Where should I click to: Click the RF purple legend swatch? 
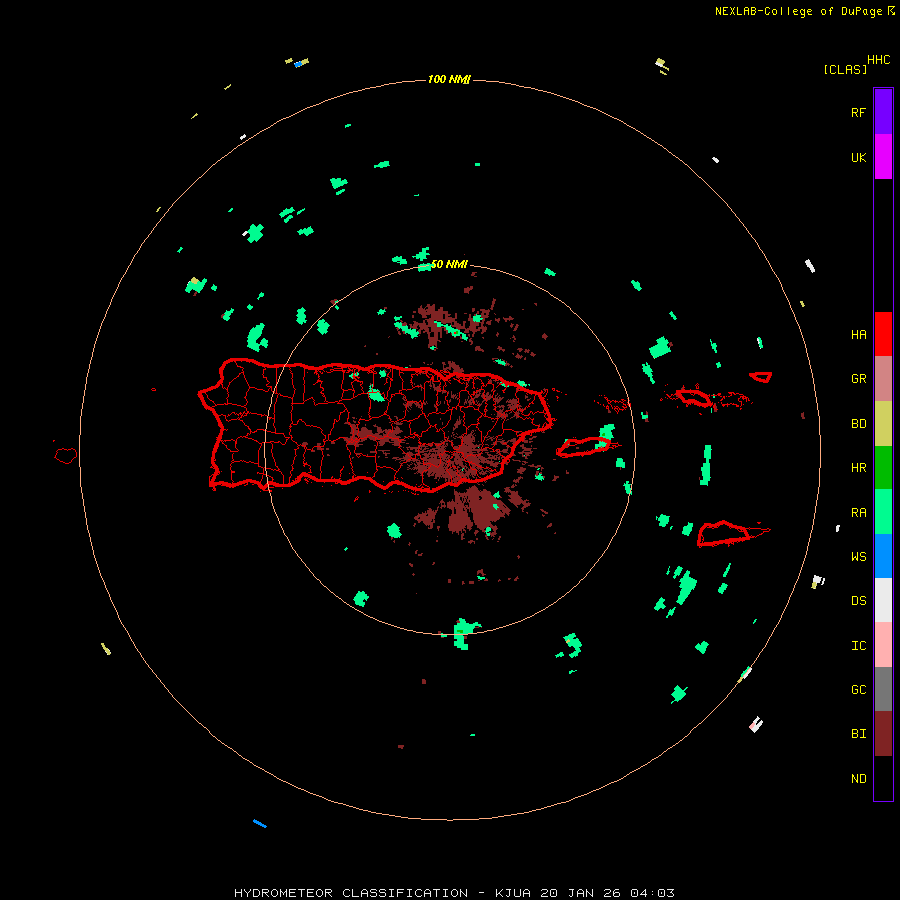coord(883,112)
